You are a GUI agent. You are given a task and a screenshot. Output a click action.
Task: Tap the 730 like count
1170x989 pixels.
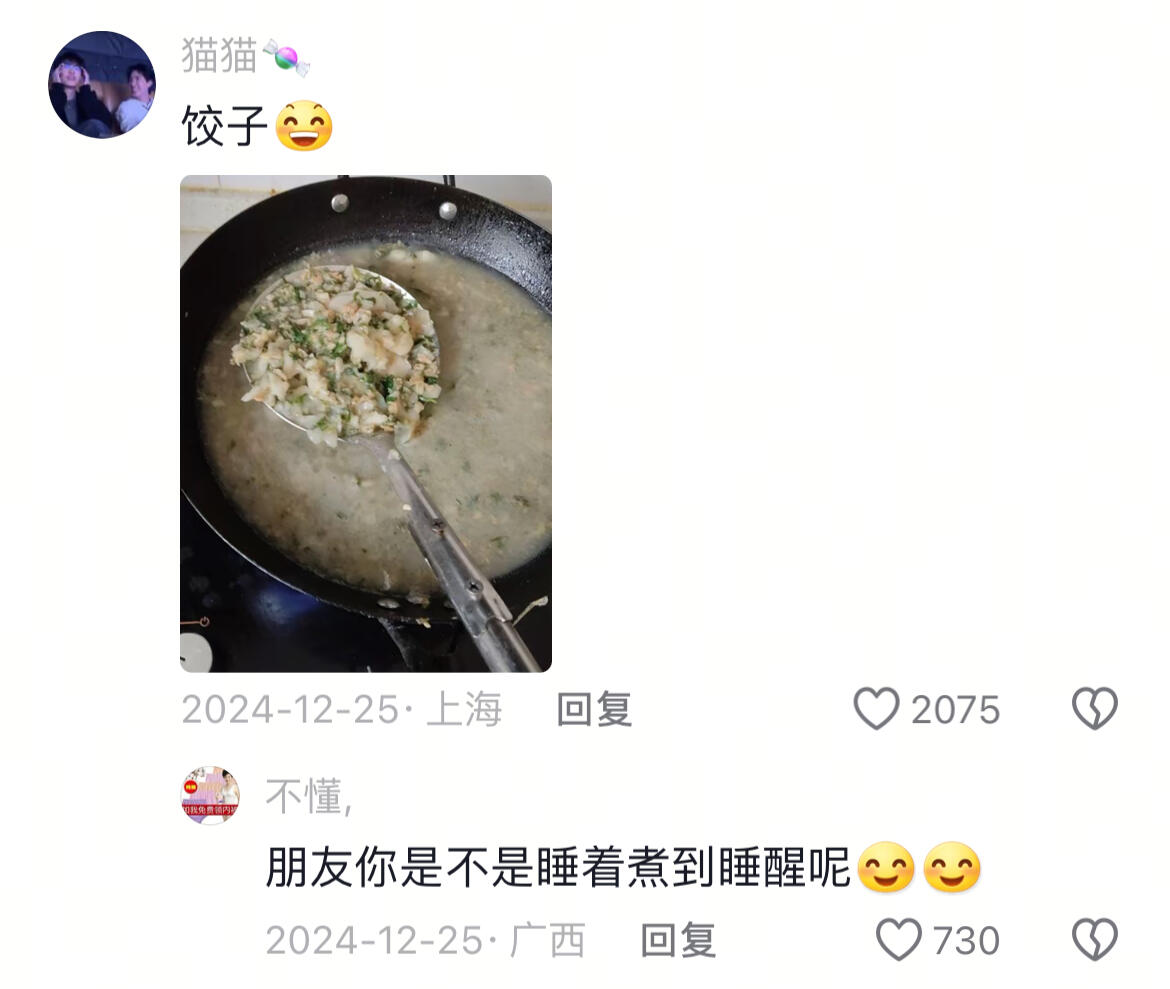966,940
